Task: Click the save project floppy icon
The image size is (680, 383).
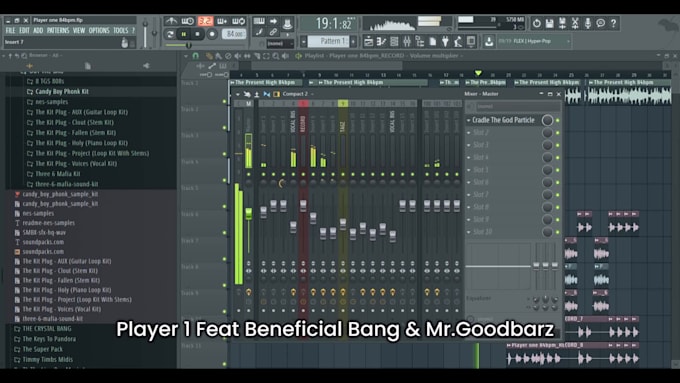Action: pyautogui.click(x=549, y=23)
